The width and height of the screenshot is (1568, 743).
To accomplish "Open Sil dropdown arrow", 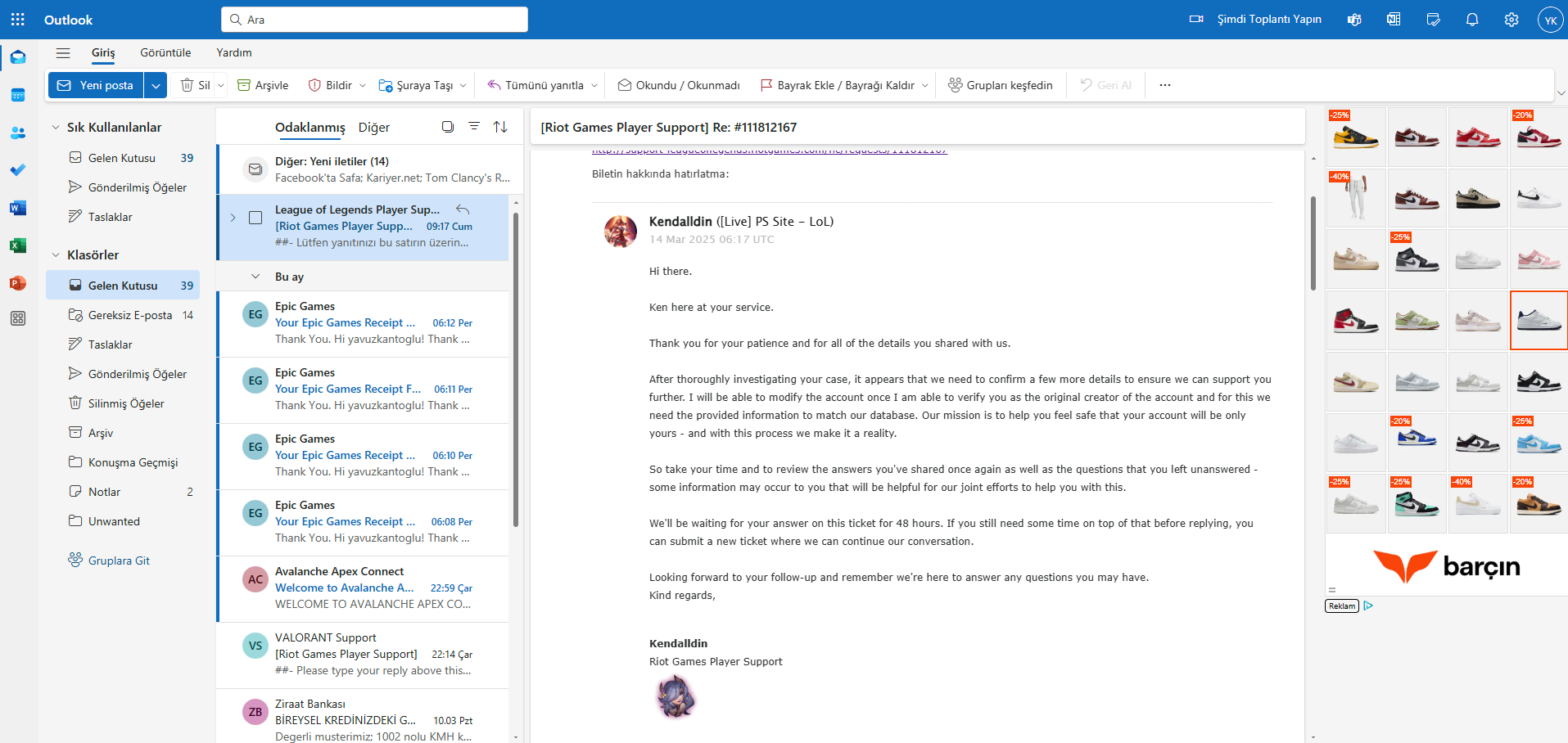I will [221, 85].
